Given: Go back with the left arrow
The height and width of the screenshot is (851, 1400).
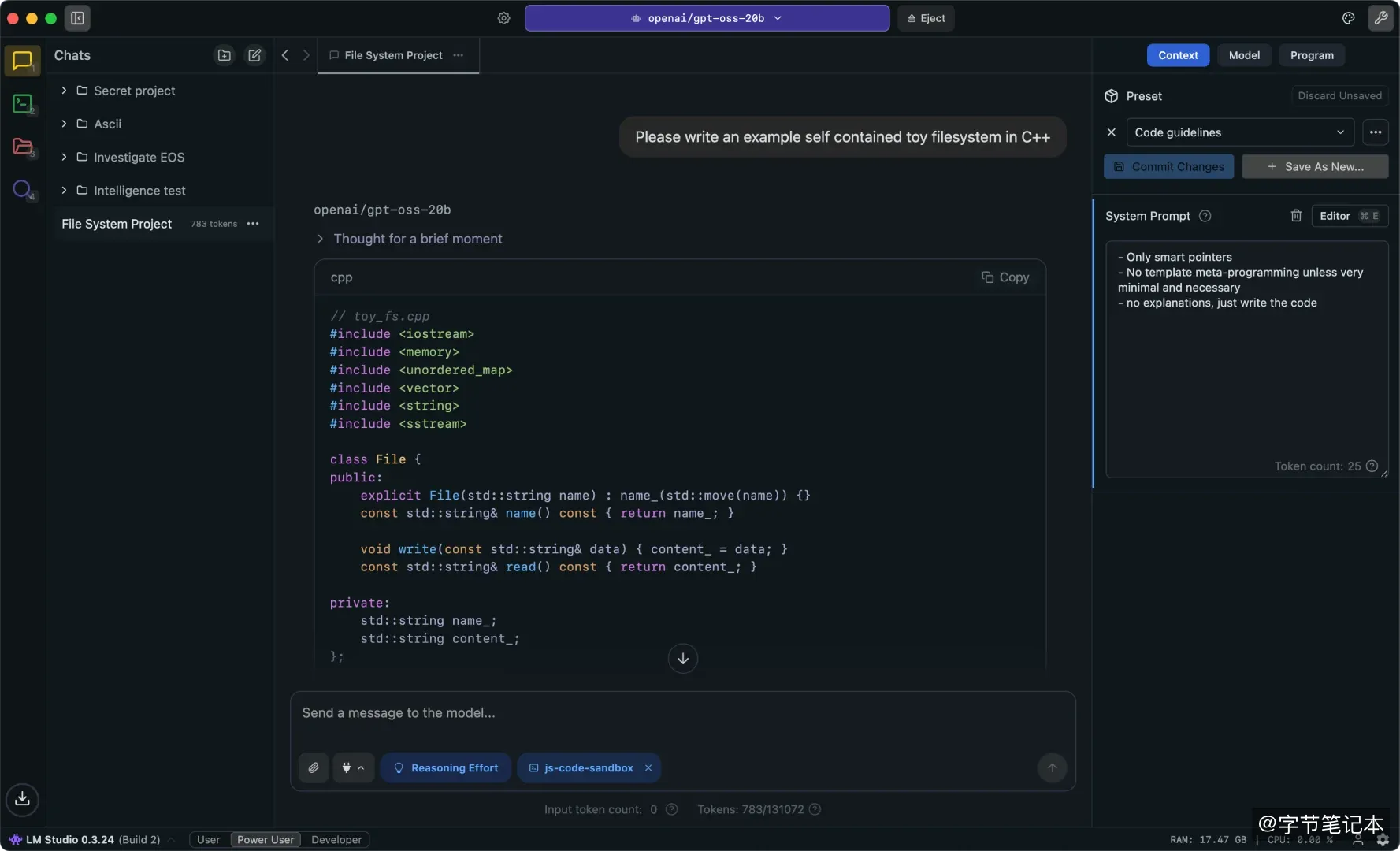Looking at the screenshot, I should point(285,55).
